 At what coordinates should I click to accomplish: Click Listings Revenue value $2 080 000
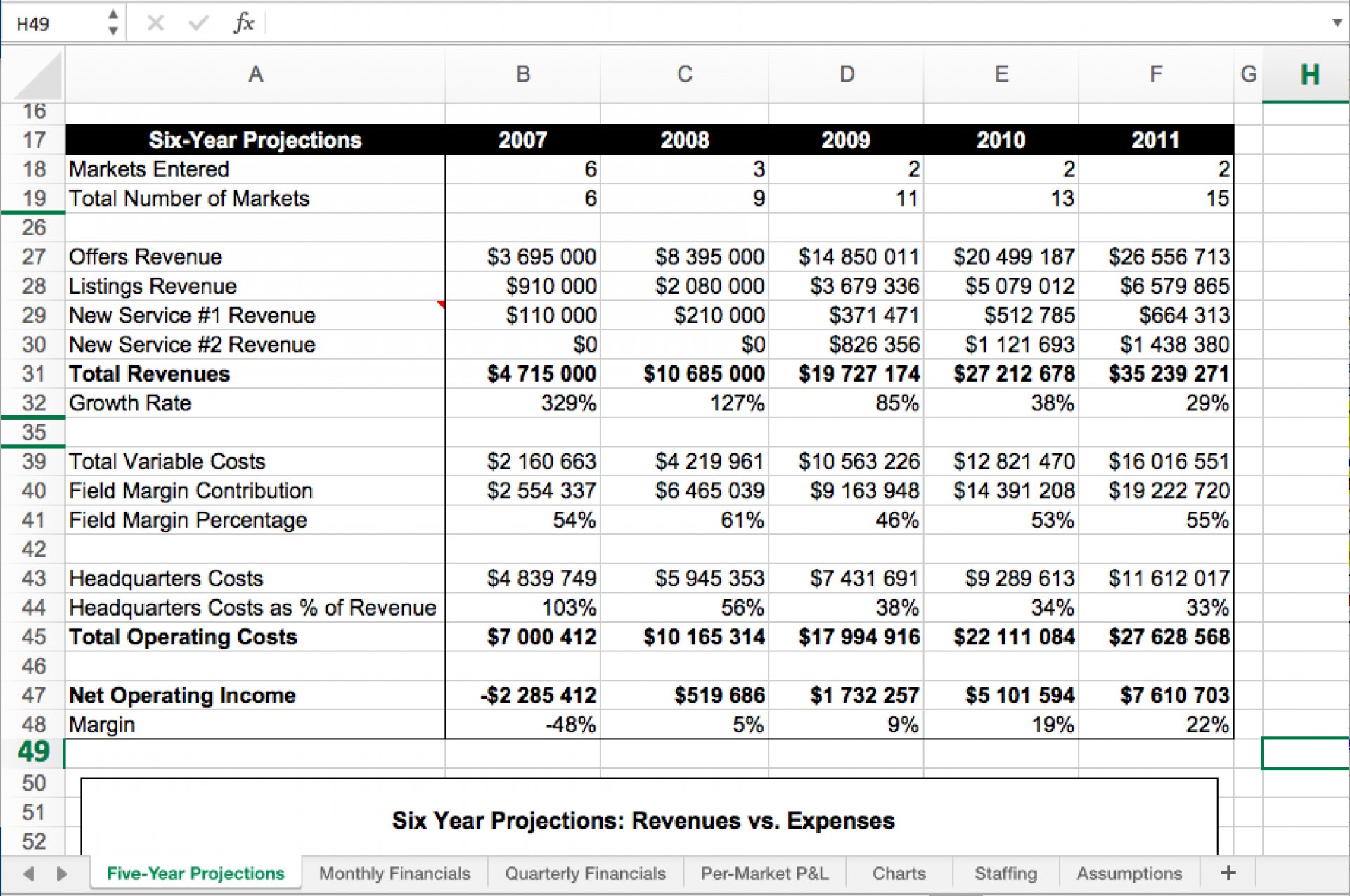pos(685,286)
